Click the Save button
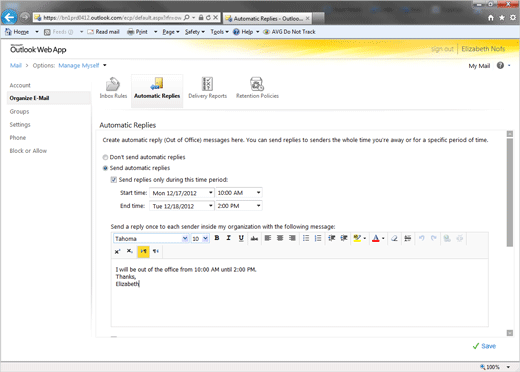 click(484, 346)
